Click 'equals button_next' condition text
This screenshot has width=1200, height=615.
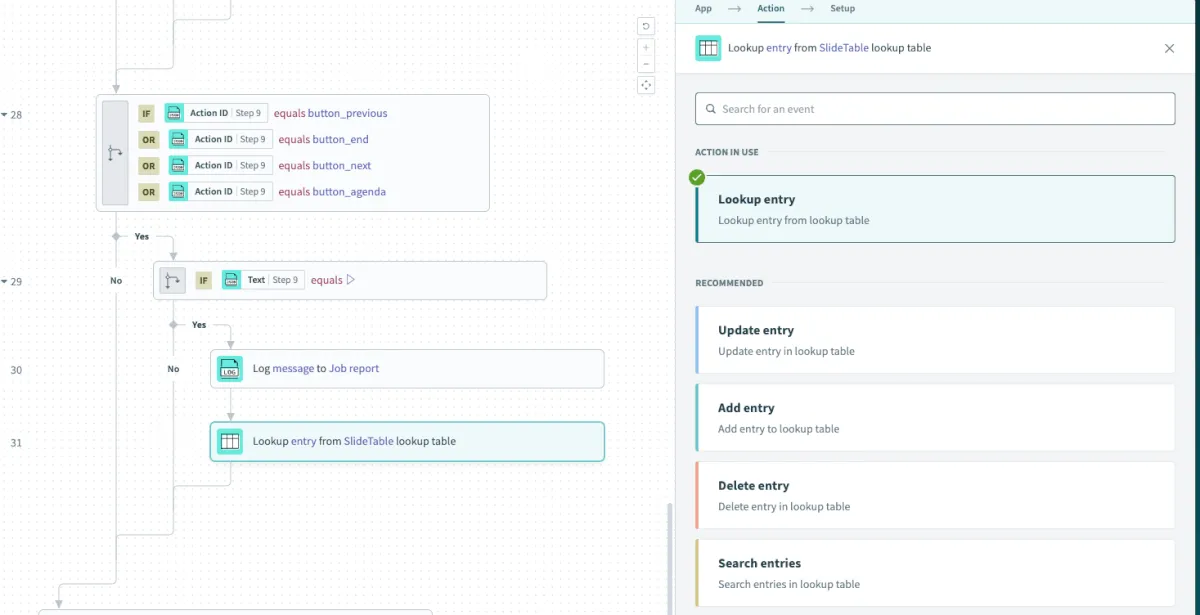325,165
